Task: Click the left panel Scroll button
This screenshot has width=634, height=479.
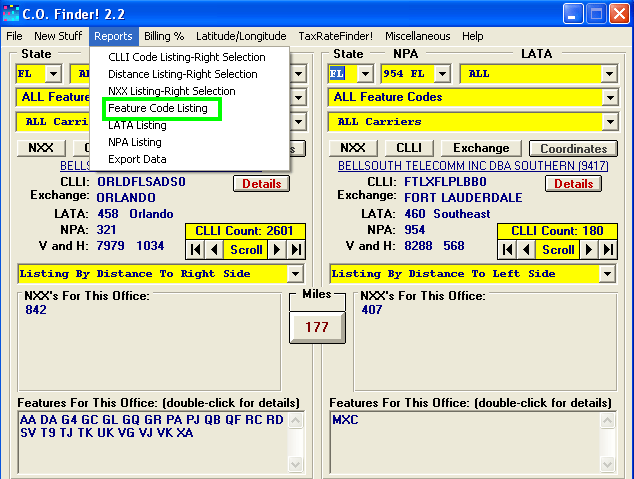Action: coord(246,249)
